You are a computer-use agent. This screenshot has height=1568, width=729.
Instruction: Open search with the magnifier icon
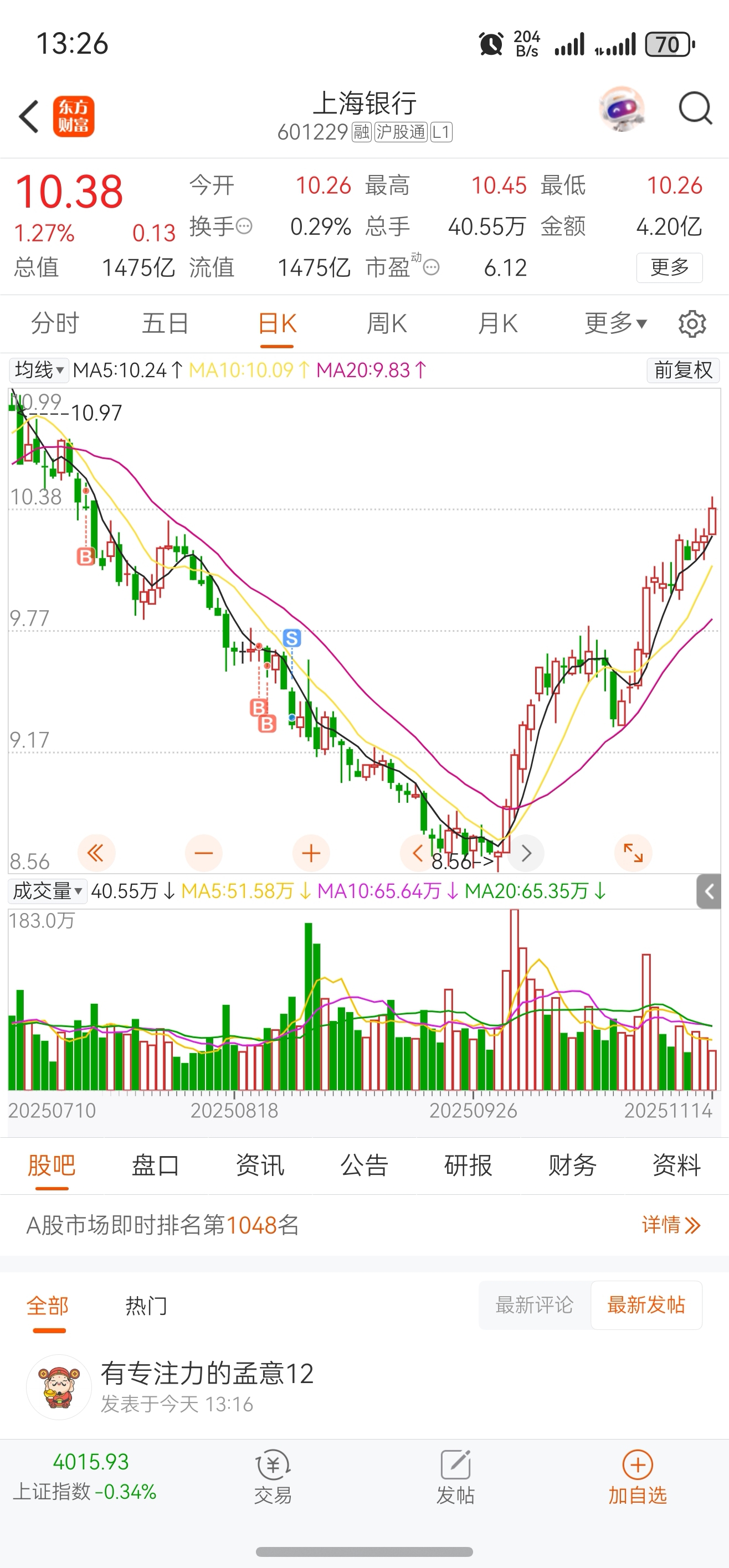point(695,109)
